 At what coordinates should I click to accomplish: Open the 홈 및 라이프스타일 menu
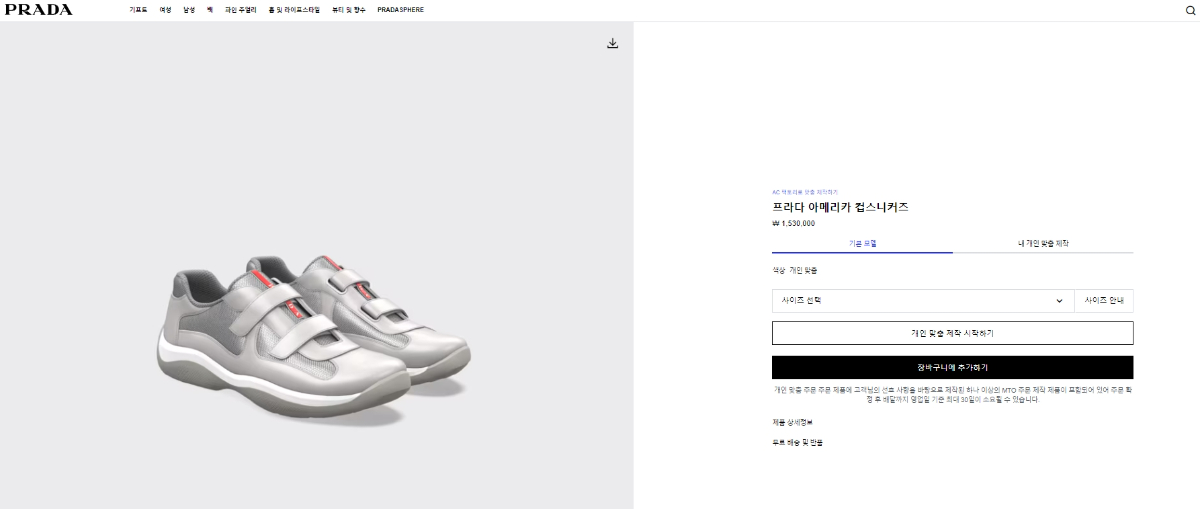pos(294,10)
